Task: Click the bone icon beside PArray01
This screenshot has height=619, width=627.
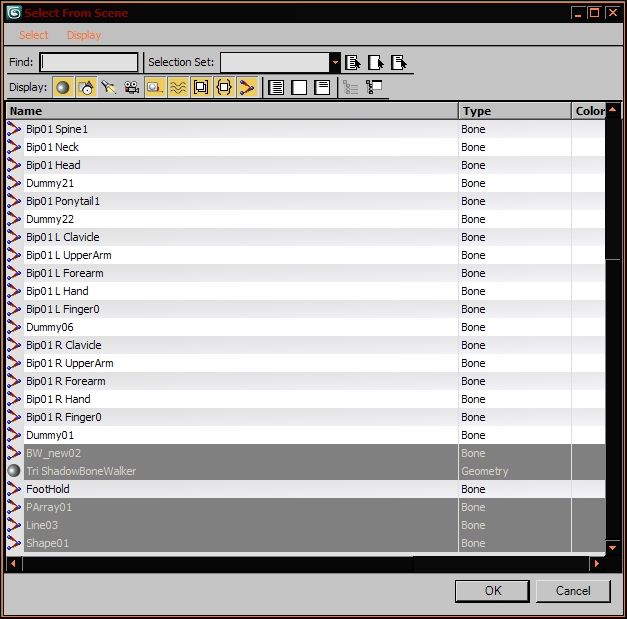Action: 14,507
